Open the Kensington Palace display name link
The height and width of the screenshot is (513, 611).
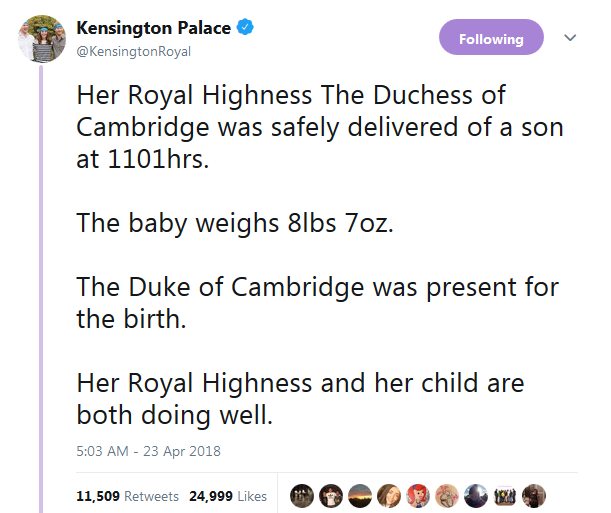154,28
